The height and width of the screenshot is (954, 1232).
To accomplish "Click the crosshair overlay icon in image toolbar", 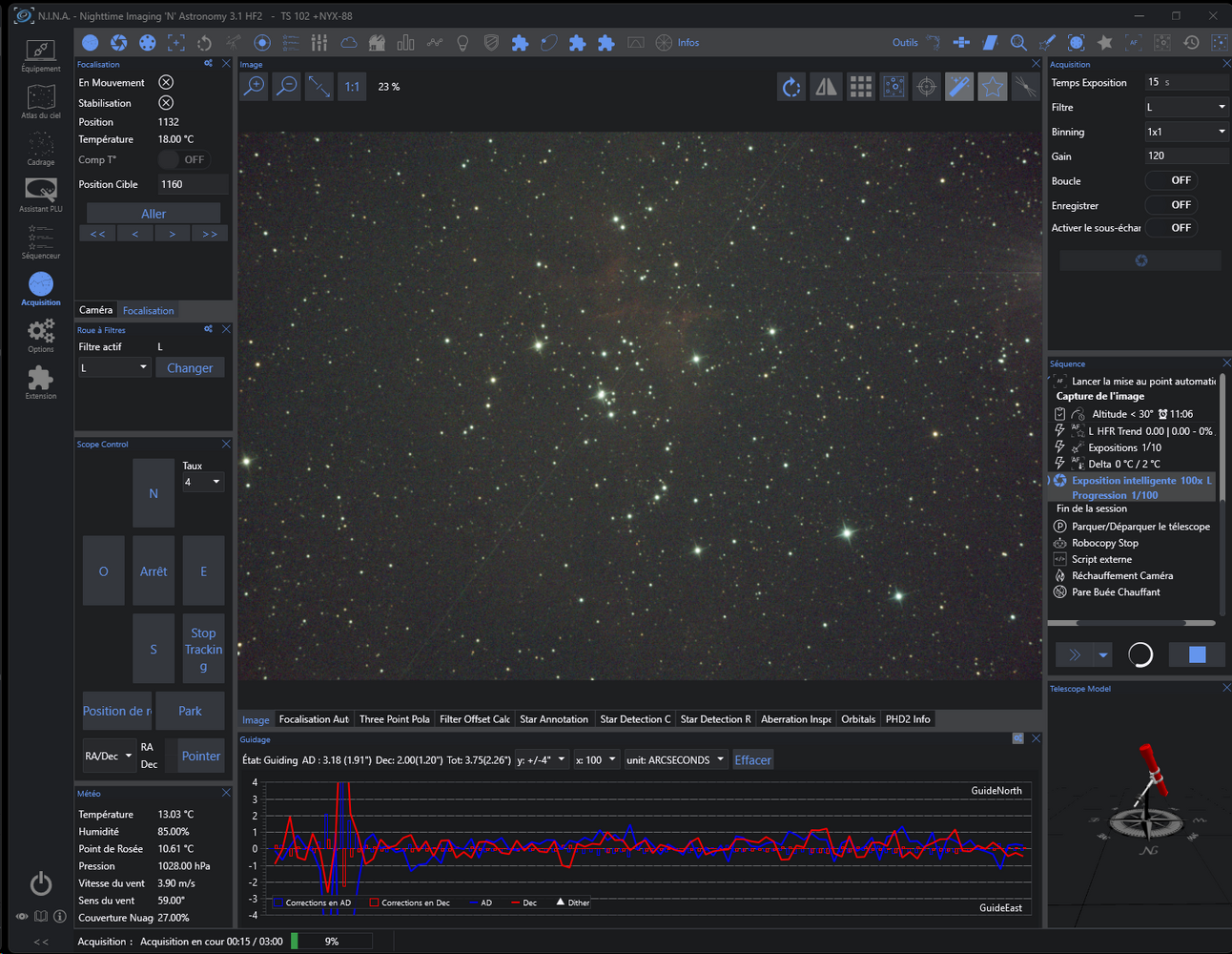I will click(x=926, y=88).
